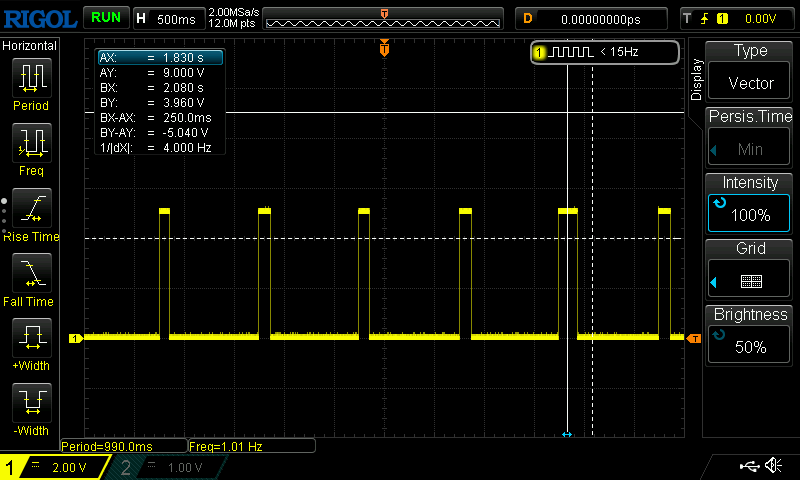Image resolution: width=800 pixels, height=480 pixels.
Task: Select the -Width measurement icon
Action: (x=32, y=402)
